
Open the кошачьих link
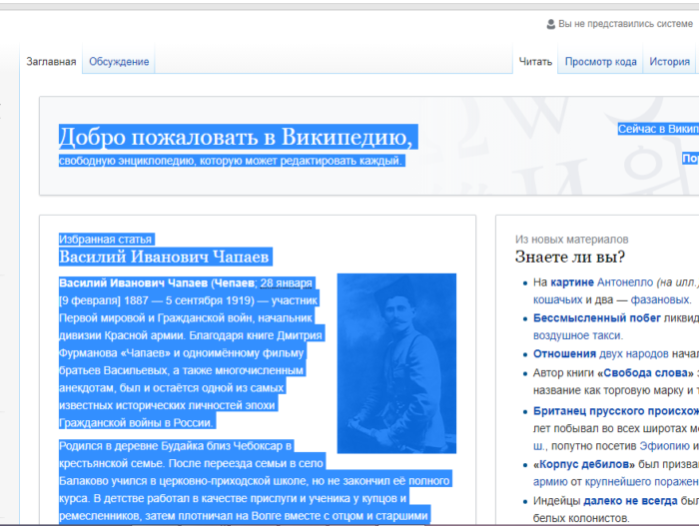pyautogui.click(x=558, y=300)
